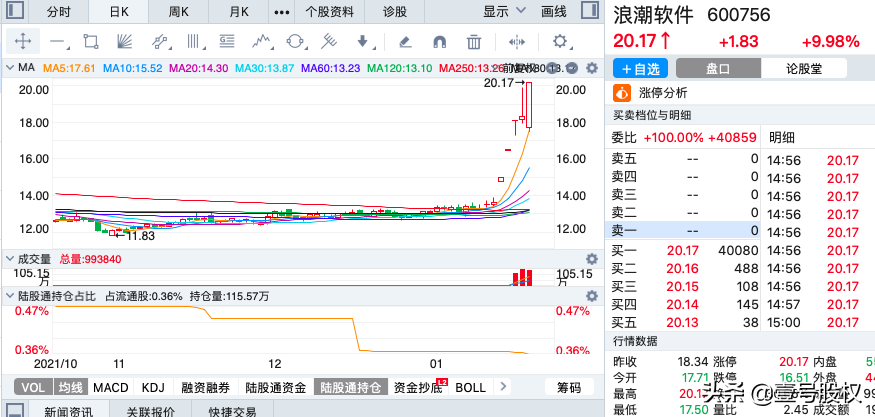The width and height of the screenshot is (875, 417).
Task: Click the 15:00 trade detail row
Action: coord(820,322)
